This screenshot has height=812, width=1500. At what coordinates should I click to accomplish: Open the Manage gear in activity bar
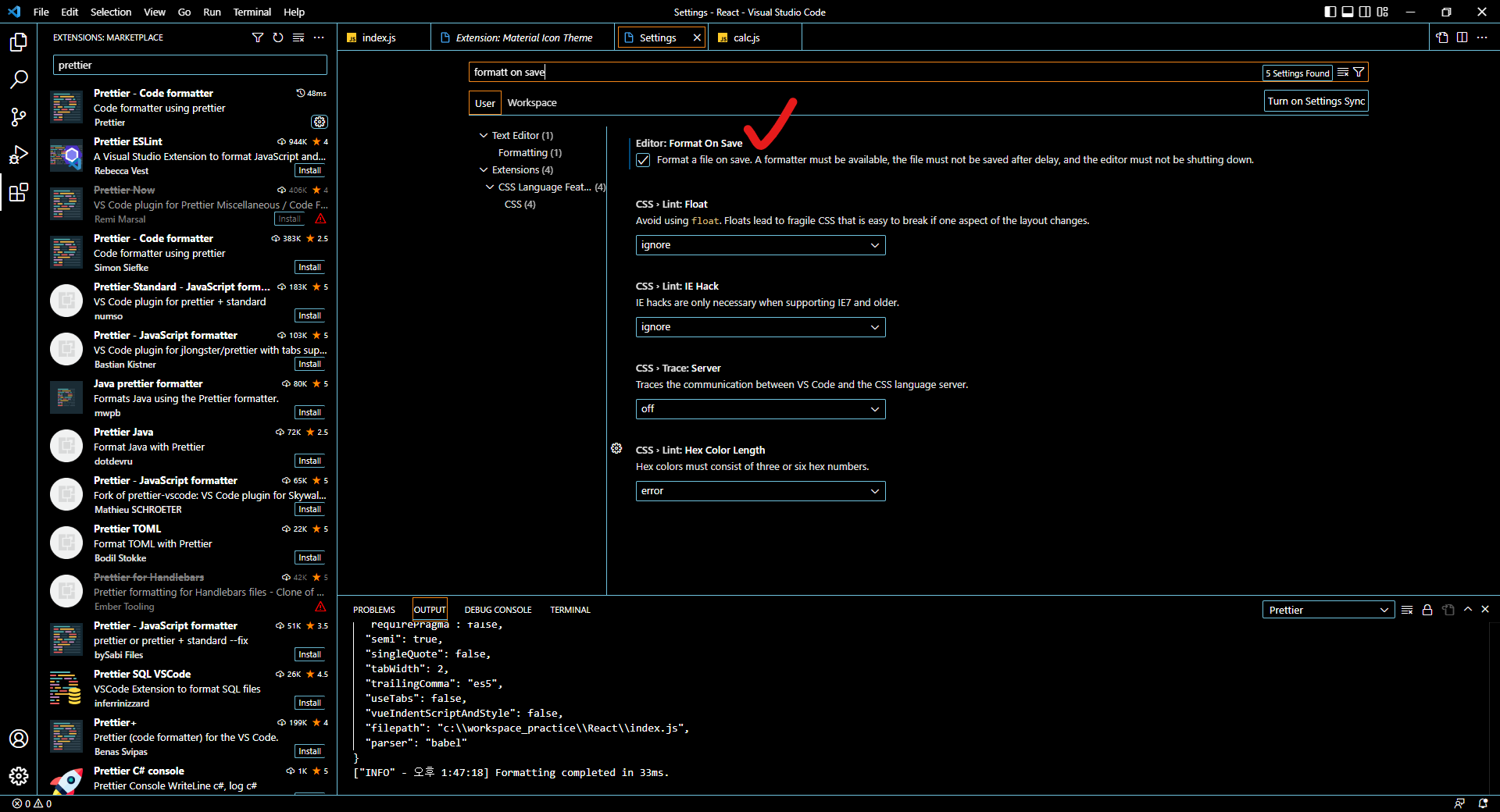[19, 776]
